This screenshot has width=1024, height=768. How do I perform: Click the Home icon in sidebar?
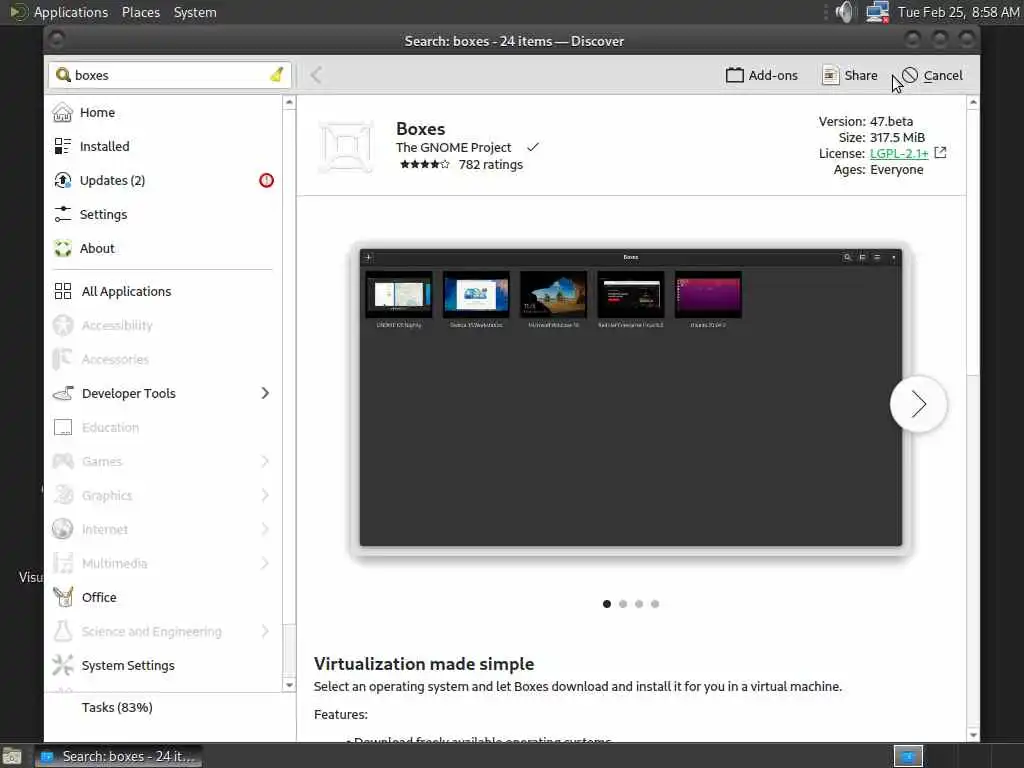click(63, 112)
